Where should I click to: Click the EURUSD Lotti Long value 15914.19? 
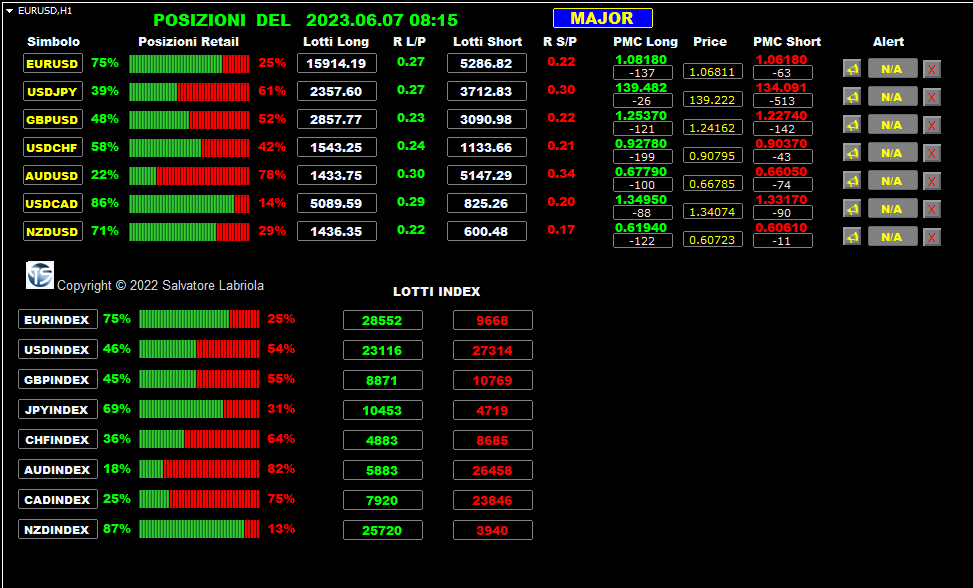coord(337,63)
